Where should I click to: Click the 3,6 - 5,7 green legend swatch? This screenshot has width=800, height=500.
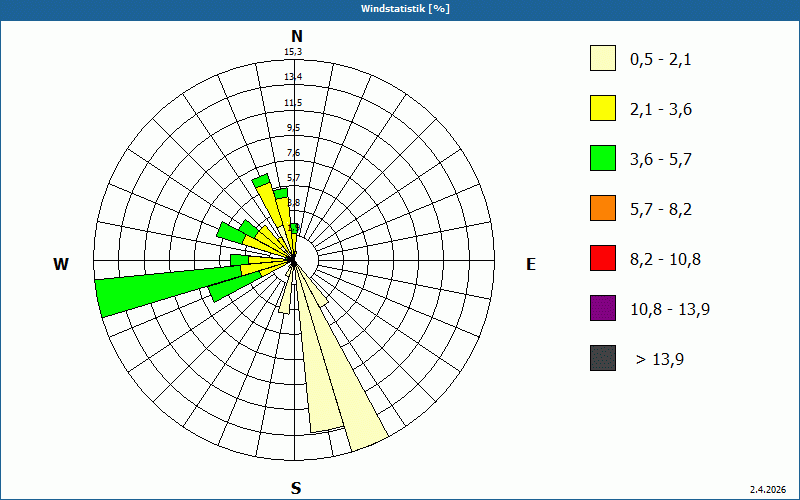(x=603, y=158)
